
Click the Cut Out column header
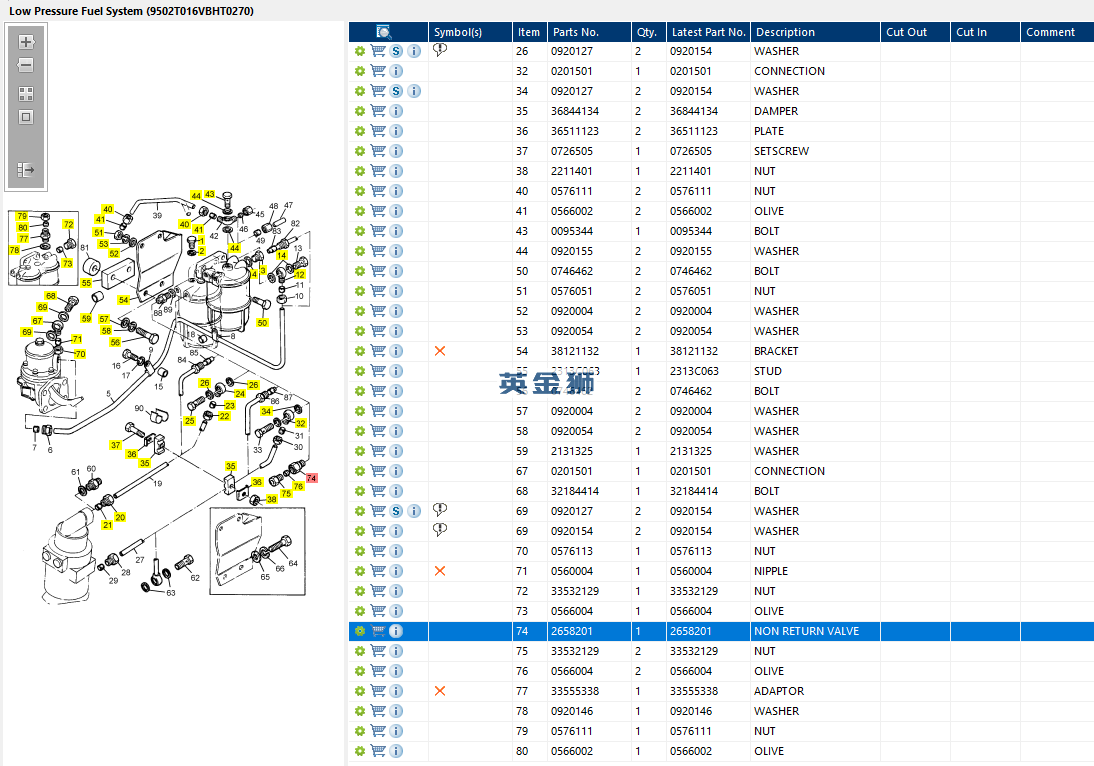click(915, 32)
